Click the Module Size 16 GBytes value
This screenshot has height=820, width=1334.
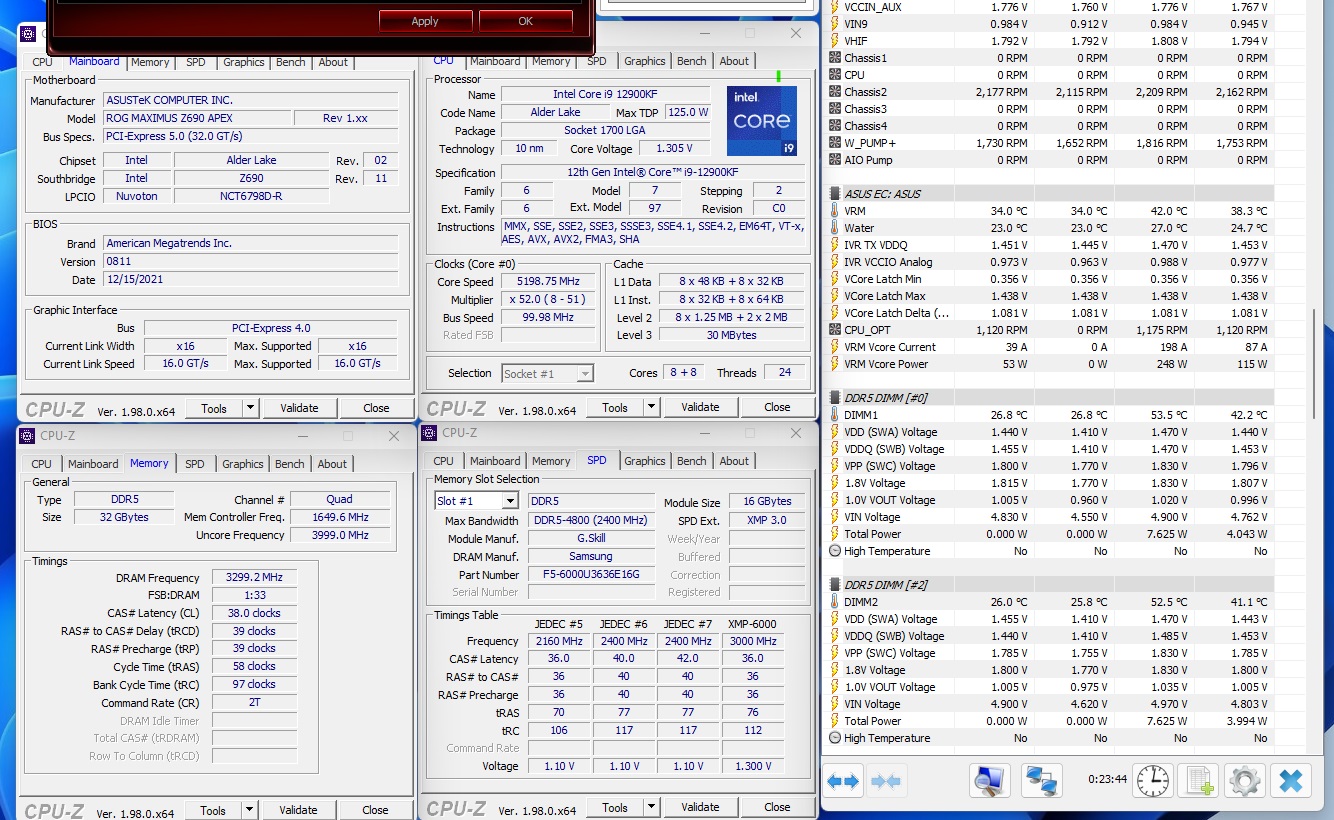[767, 501]
